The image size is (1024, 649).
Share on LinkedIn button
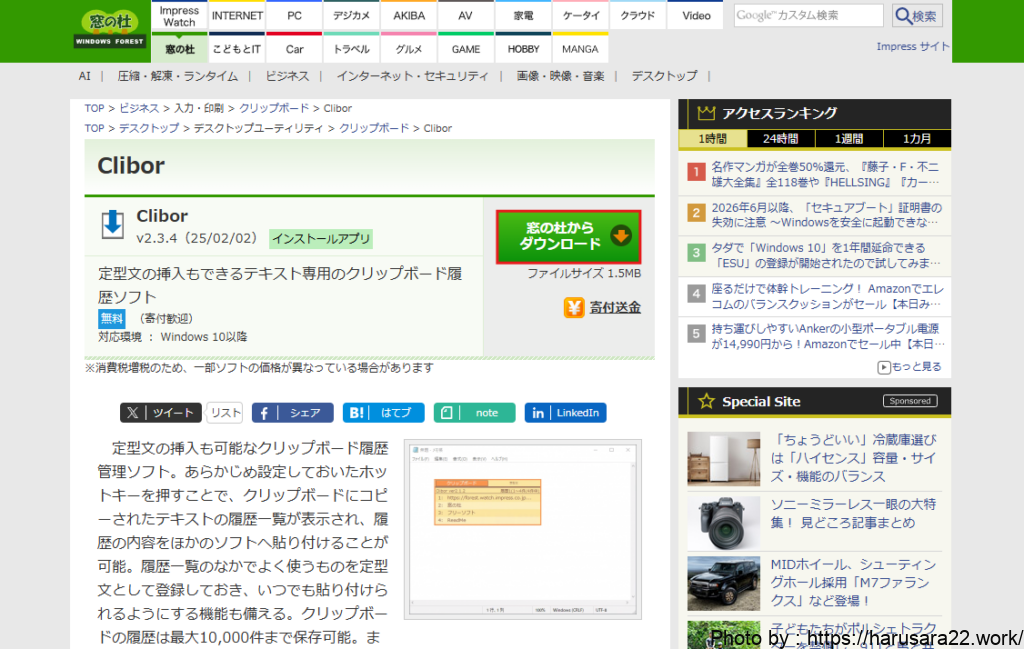click(565, 413)
